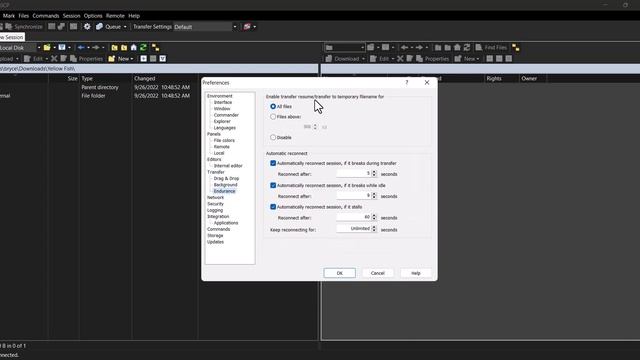This screenshot has height=360, width=640.
Task: Click remote panel Properties button
Action: [432, 59]
